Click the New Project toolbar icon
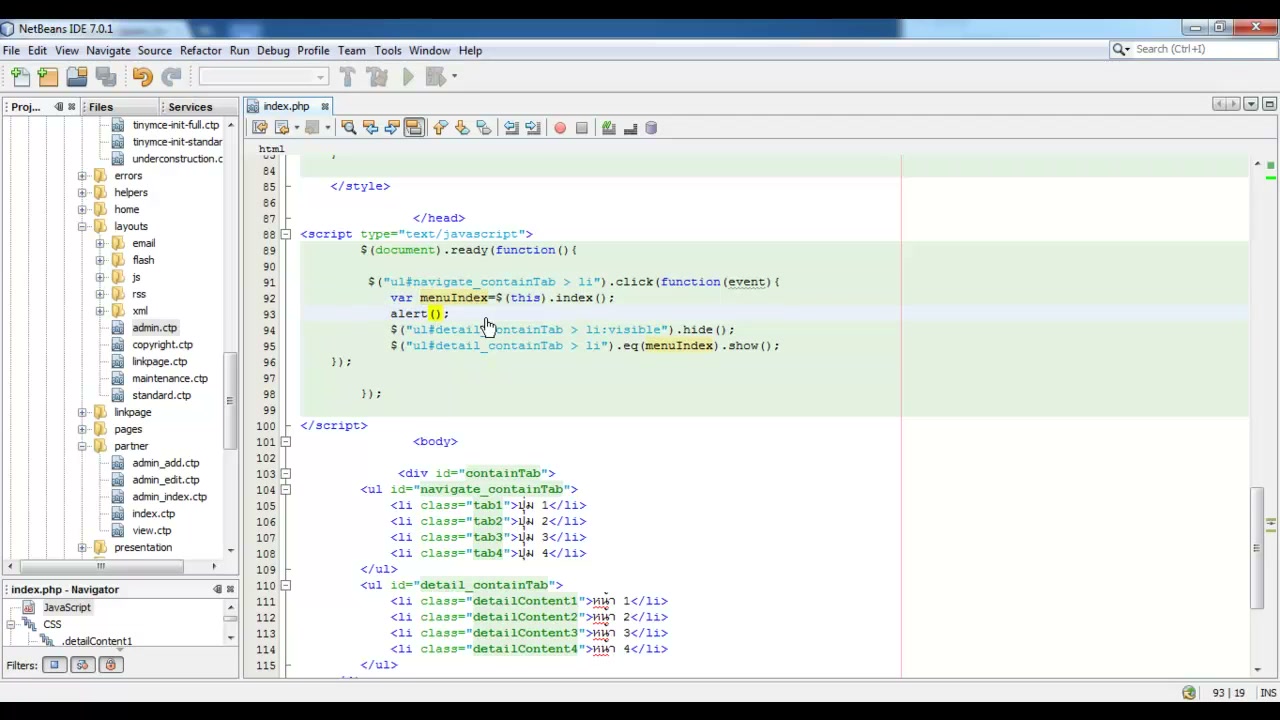 click(48, 76)
